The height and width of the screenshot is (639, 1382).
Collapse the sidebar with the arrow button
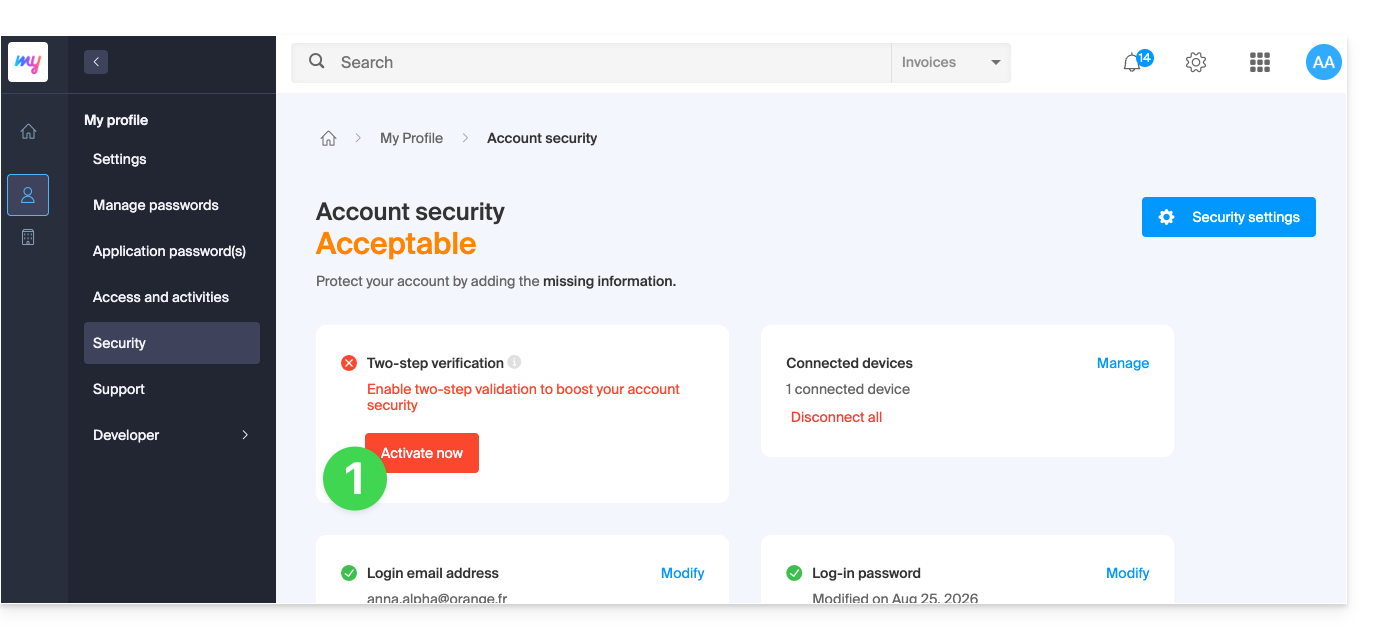96,62
